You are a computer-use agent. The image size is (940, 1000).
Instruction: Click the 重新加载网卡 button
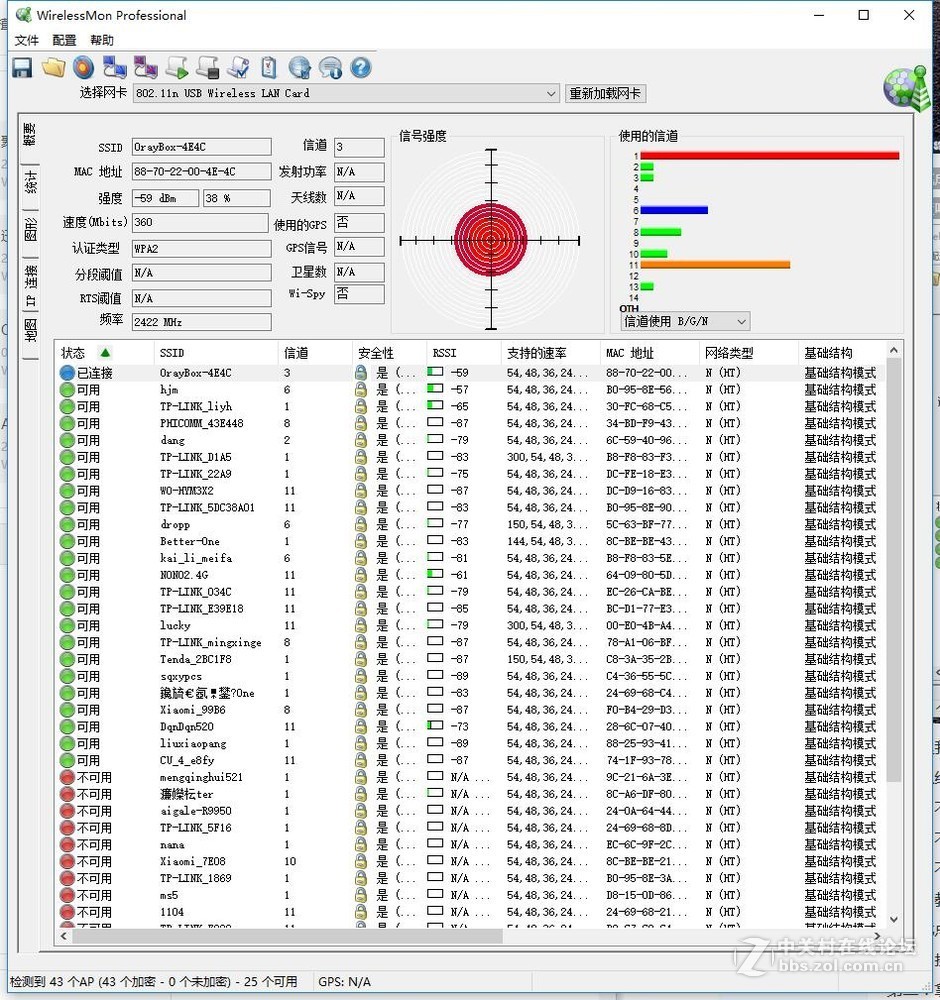(x=605, y=94)
